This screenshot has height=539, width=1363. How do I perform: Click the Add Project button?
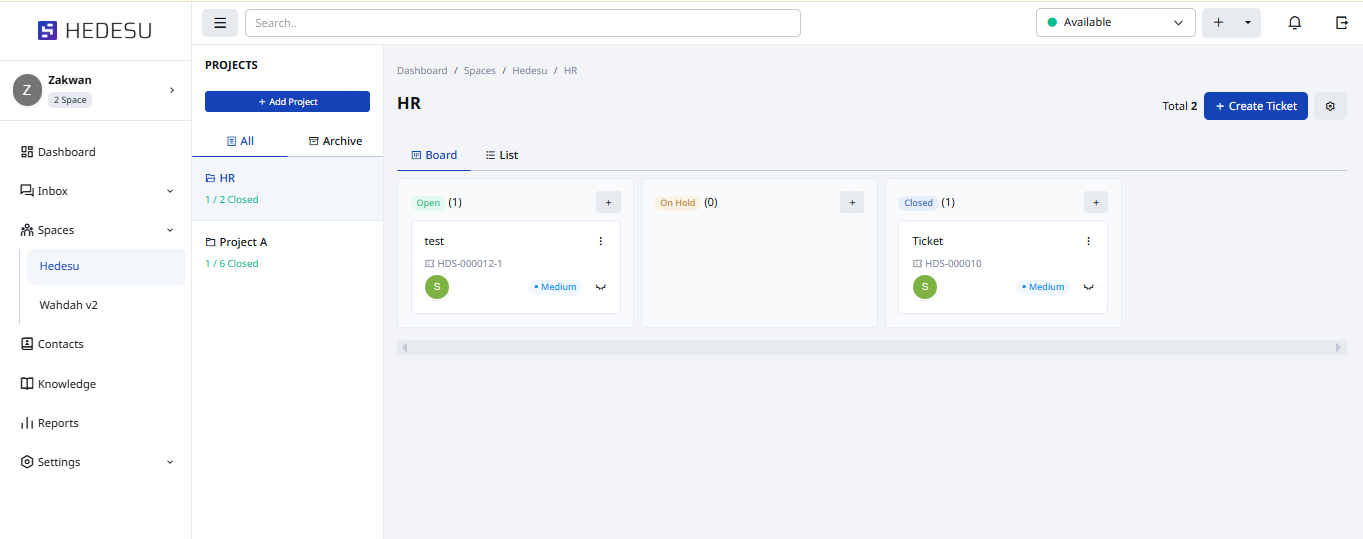click(287, 102)
